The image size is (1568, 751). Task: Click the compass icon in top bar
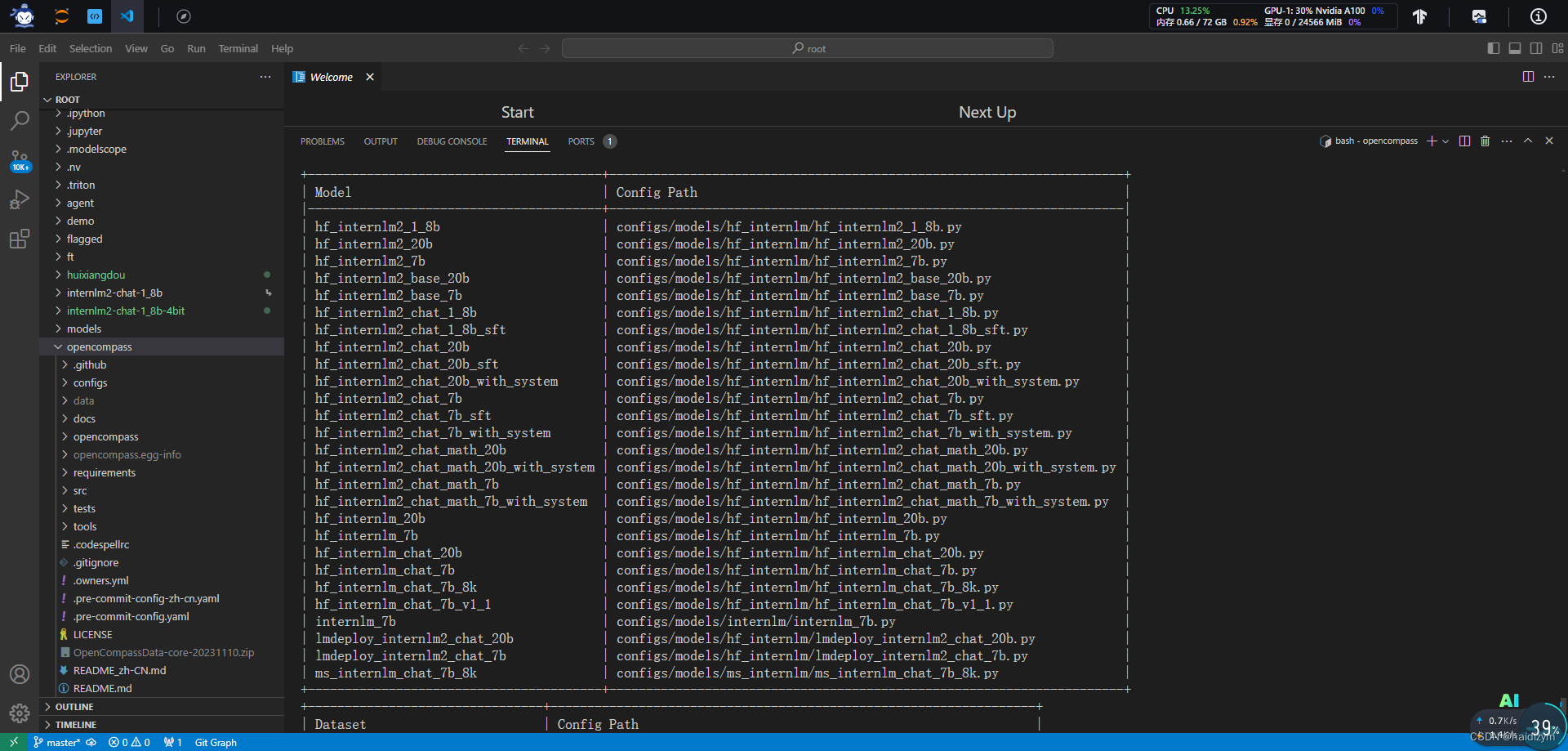click(184, 16)
